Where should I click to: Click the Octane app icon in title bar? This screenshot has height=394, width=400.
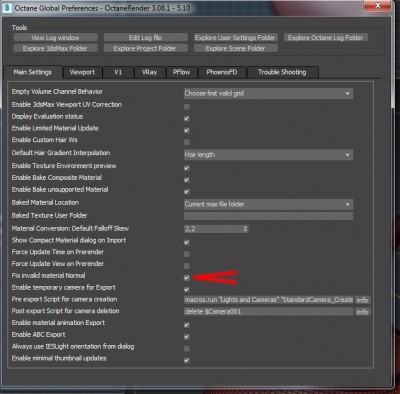pos(7,7)
